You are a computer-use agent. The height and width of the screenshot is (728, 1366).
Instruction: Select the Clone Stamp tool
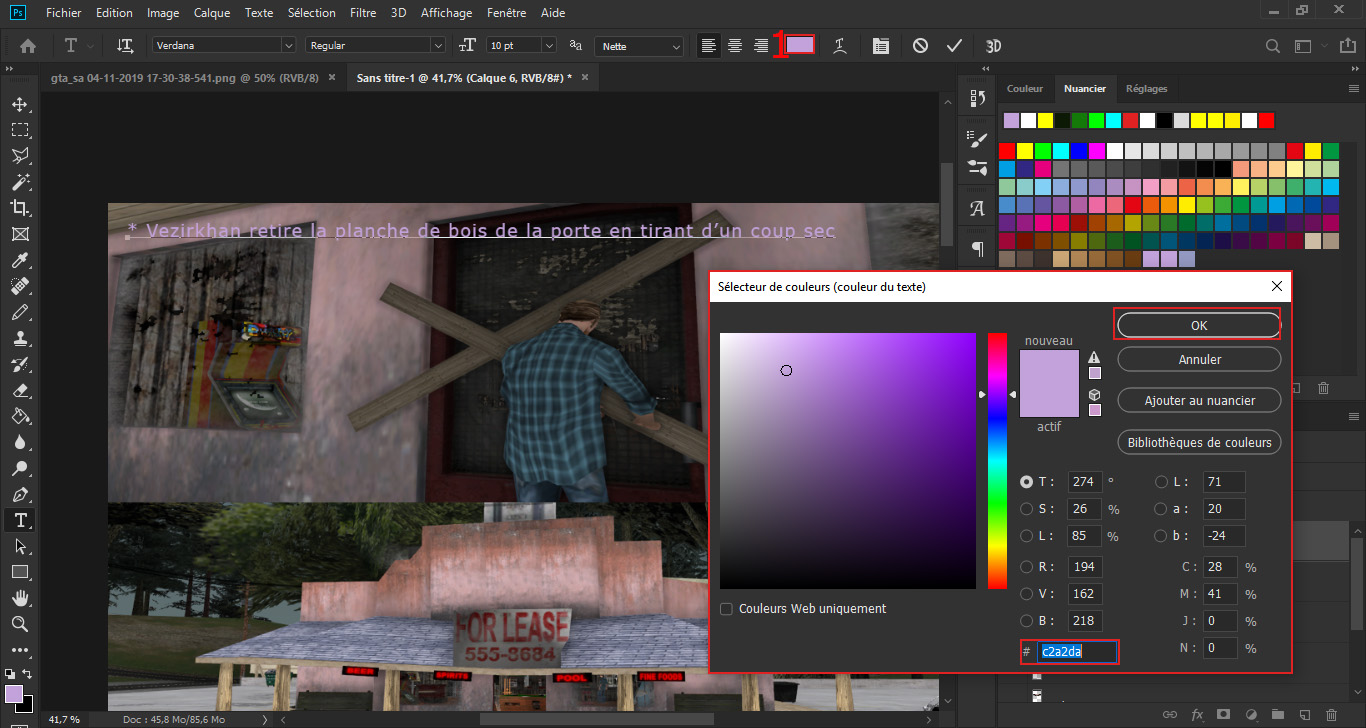[19, 338]
